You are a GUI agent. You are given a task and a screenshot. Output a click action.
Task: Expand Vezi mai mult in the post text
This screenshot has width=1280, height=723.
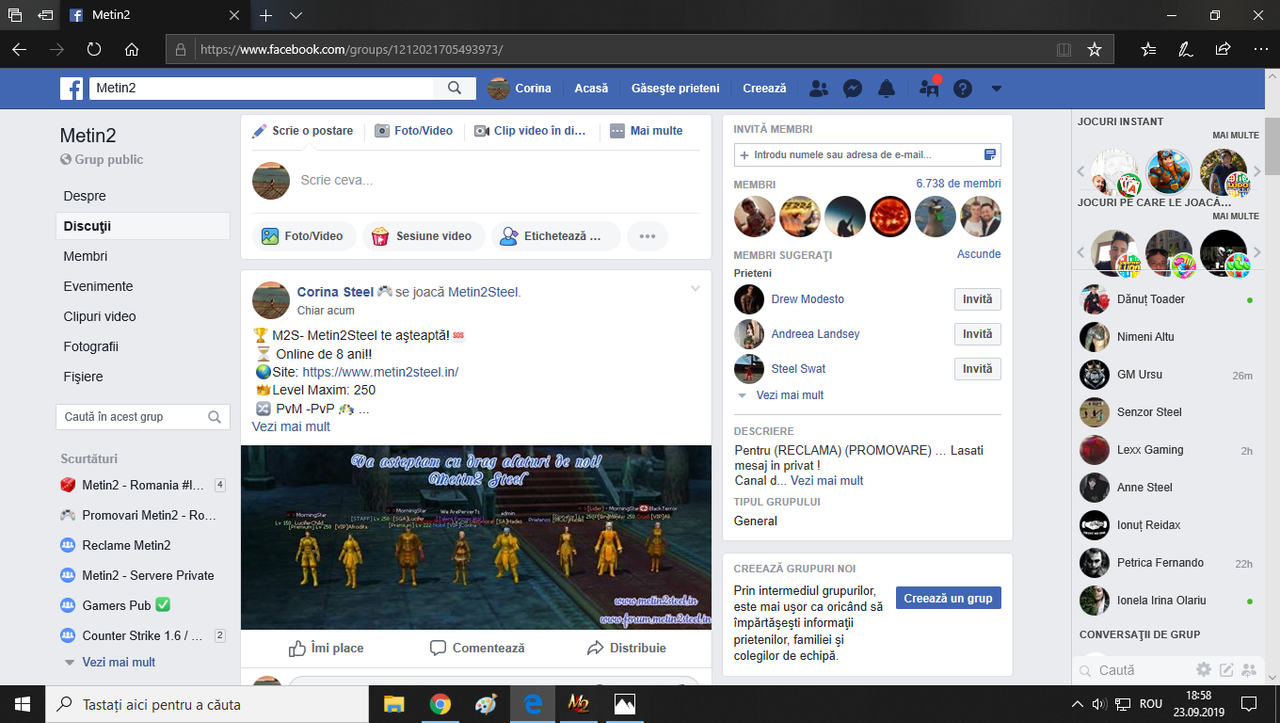pos(291,426)
